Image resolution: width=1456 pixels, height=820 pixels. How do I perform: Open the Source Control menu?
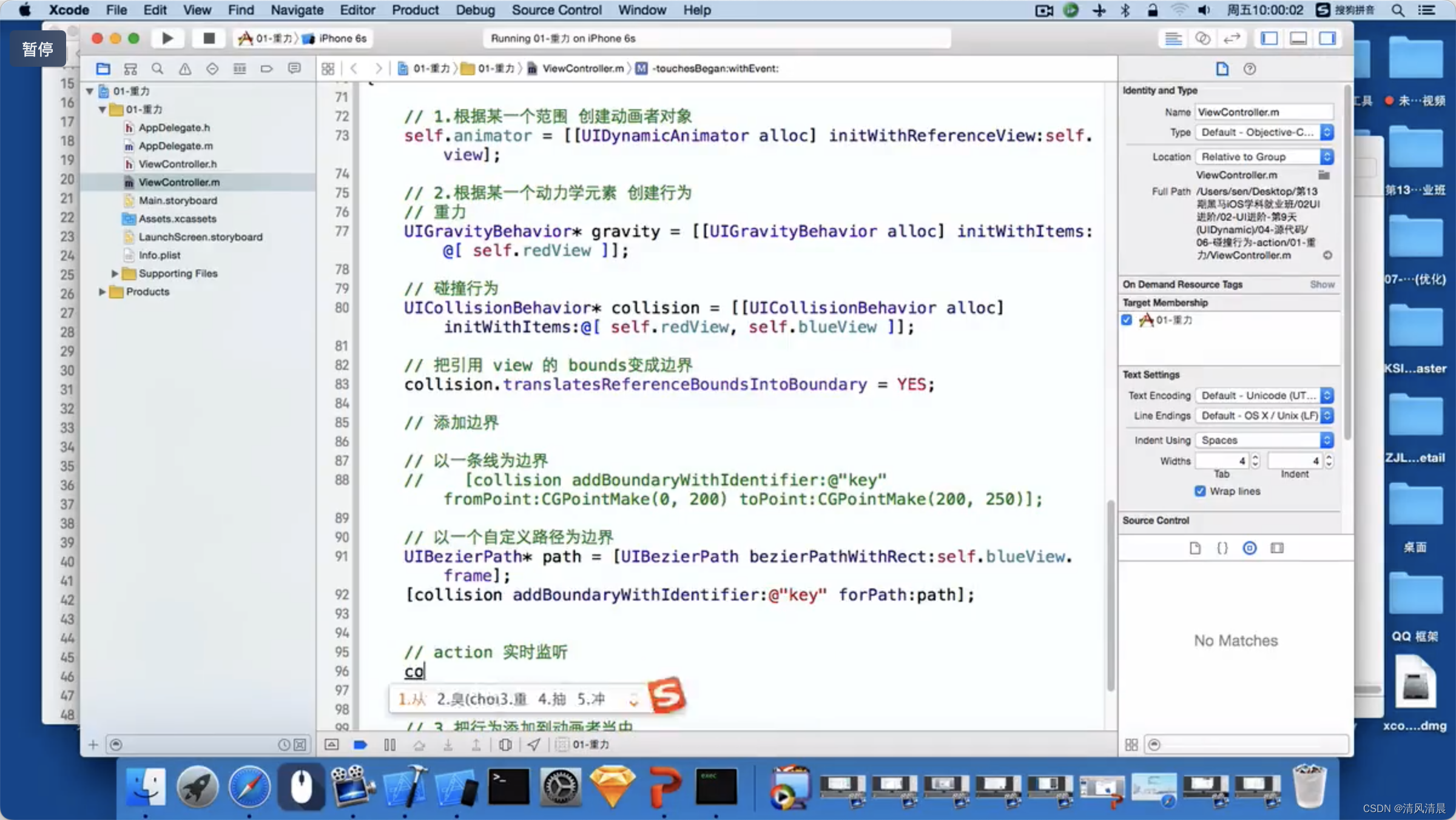(556, 10)
